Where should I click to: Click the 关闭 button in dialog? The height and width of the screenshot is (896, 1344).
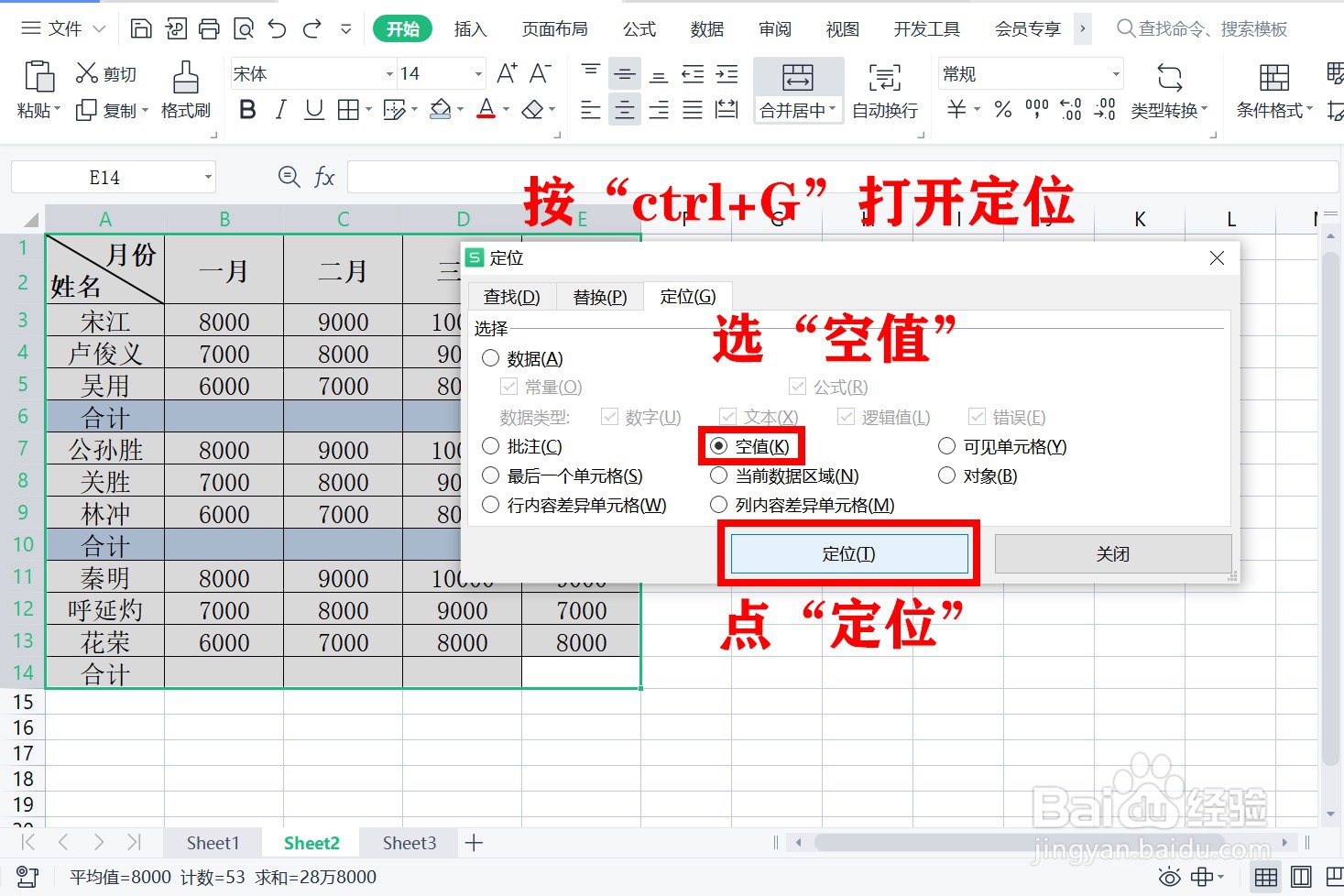[x=1113, y=553]
